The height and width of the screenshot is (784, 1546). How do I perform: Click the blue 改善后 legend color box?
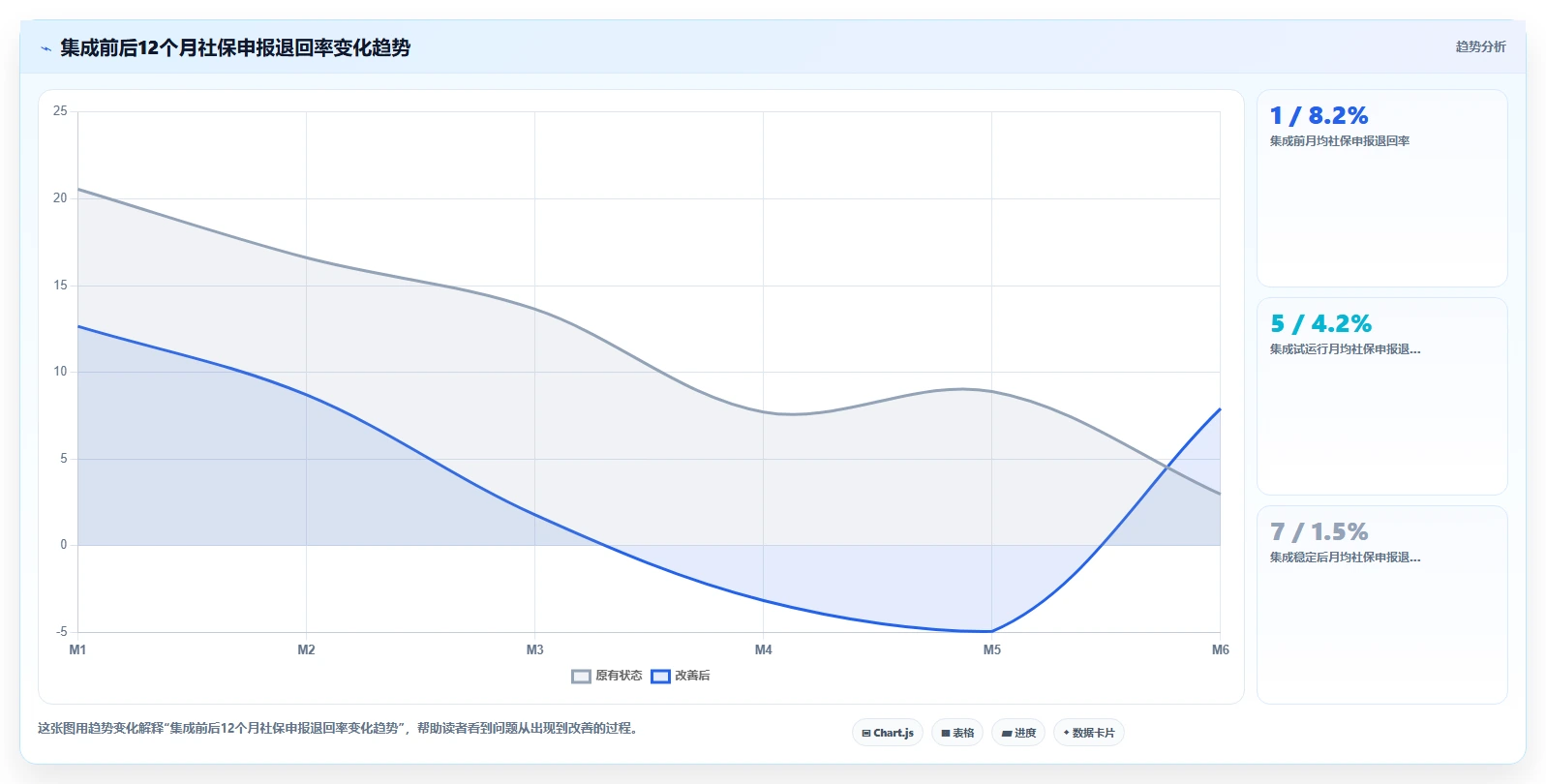click(660, 677)
